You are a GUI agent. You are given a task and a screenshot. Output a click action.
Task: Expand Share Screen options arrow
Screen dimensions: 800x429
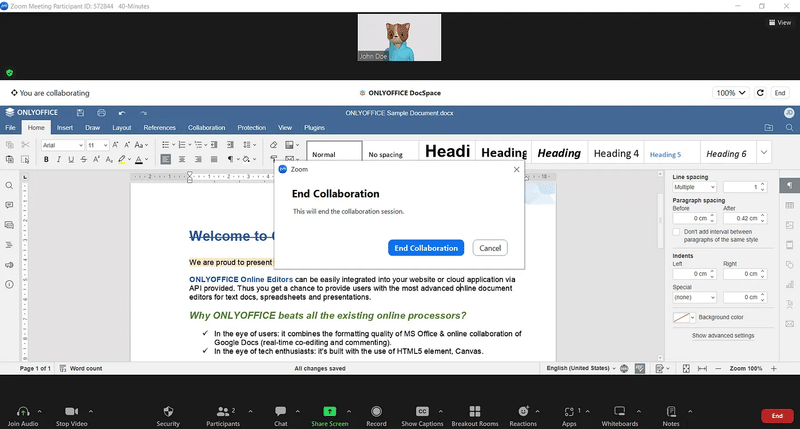click(x=349, y=411)
